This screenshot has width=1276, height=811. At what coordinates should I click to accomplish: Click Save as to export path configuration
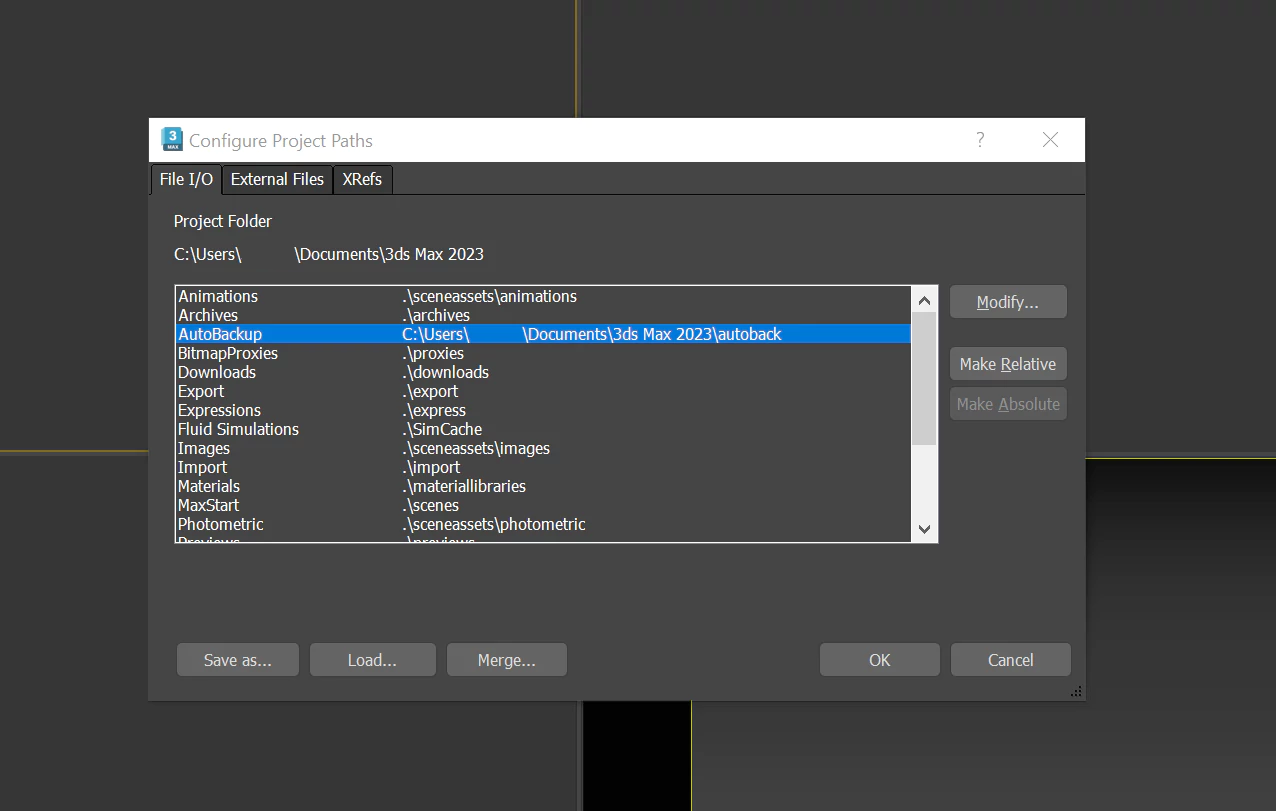pos(237,659)
